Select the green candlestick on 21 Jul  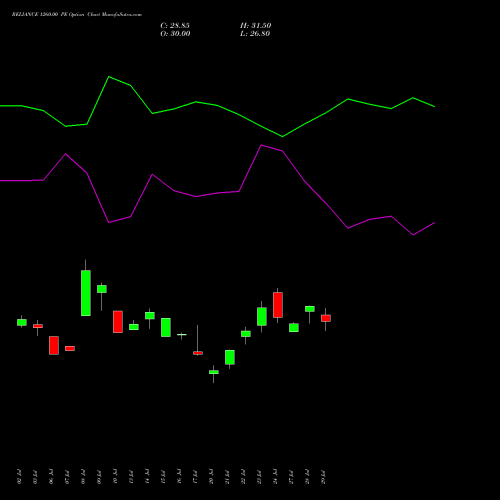tap(230, 357)
